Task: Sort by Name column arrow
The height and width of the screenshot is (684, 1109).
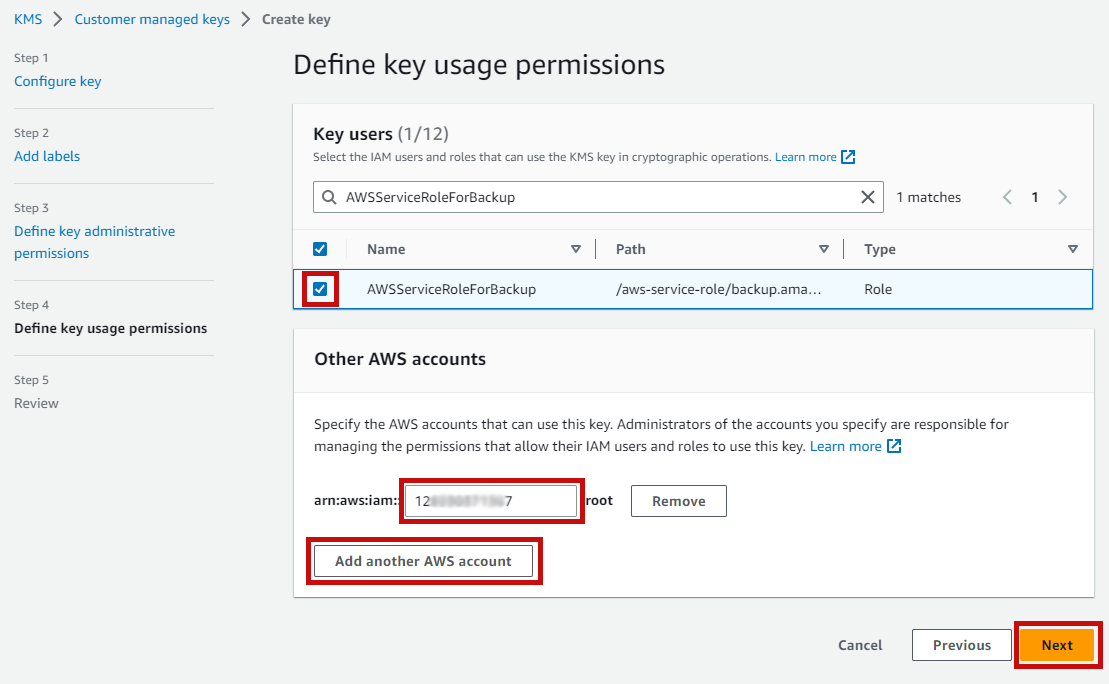Action: [576, 249]
